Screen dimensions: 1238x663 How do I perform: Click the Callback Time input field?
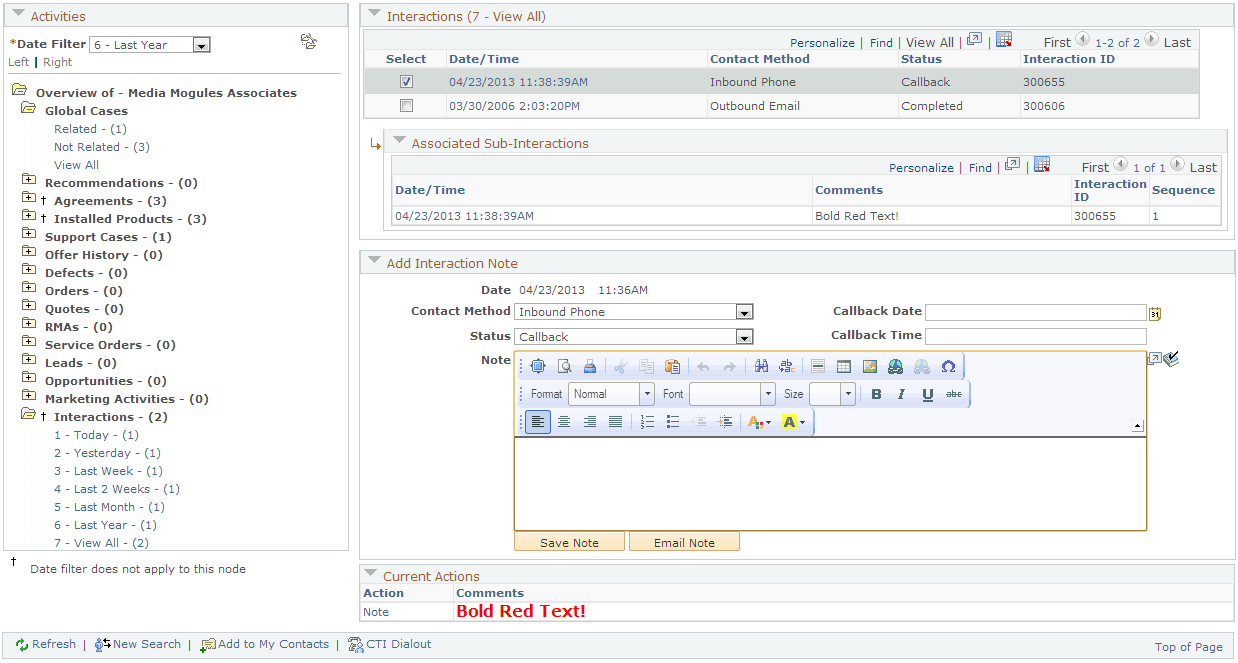click(1035, 336)
